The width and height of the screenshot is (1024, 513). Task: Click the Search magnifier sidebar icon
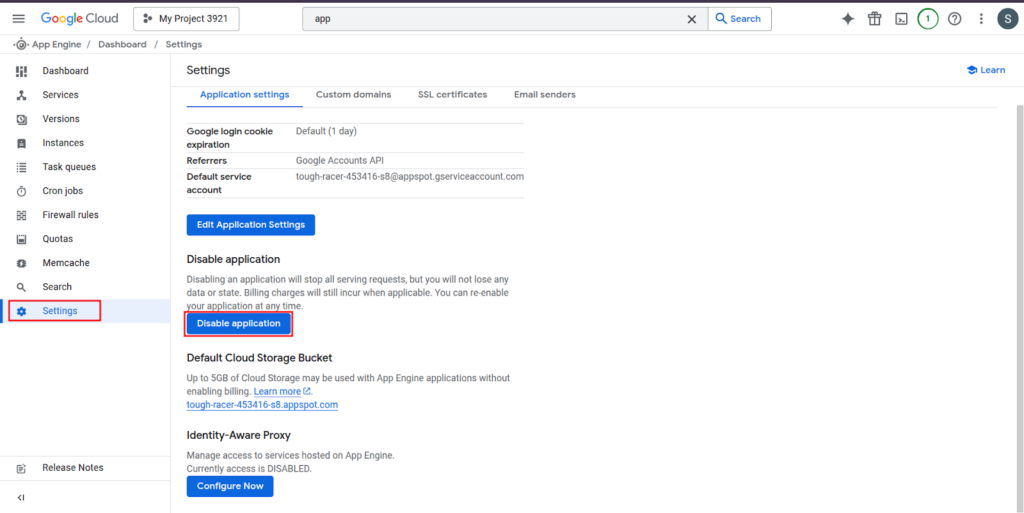(x=22, y=287)
